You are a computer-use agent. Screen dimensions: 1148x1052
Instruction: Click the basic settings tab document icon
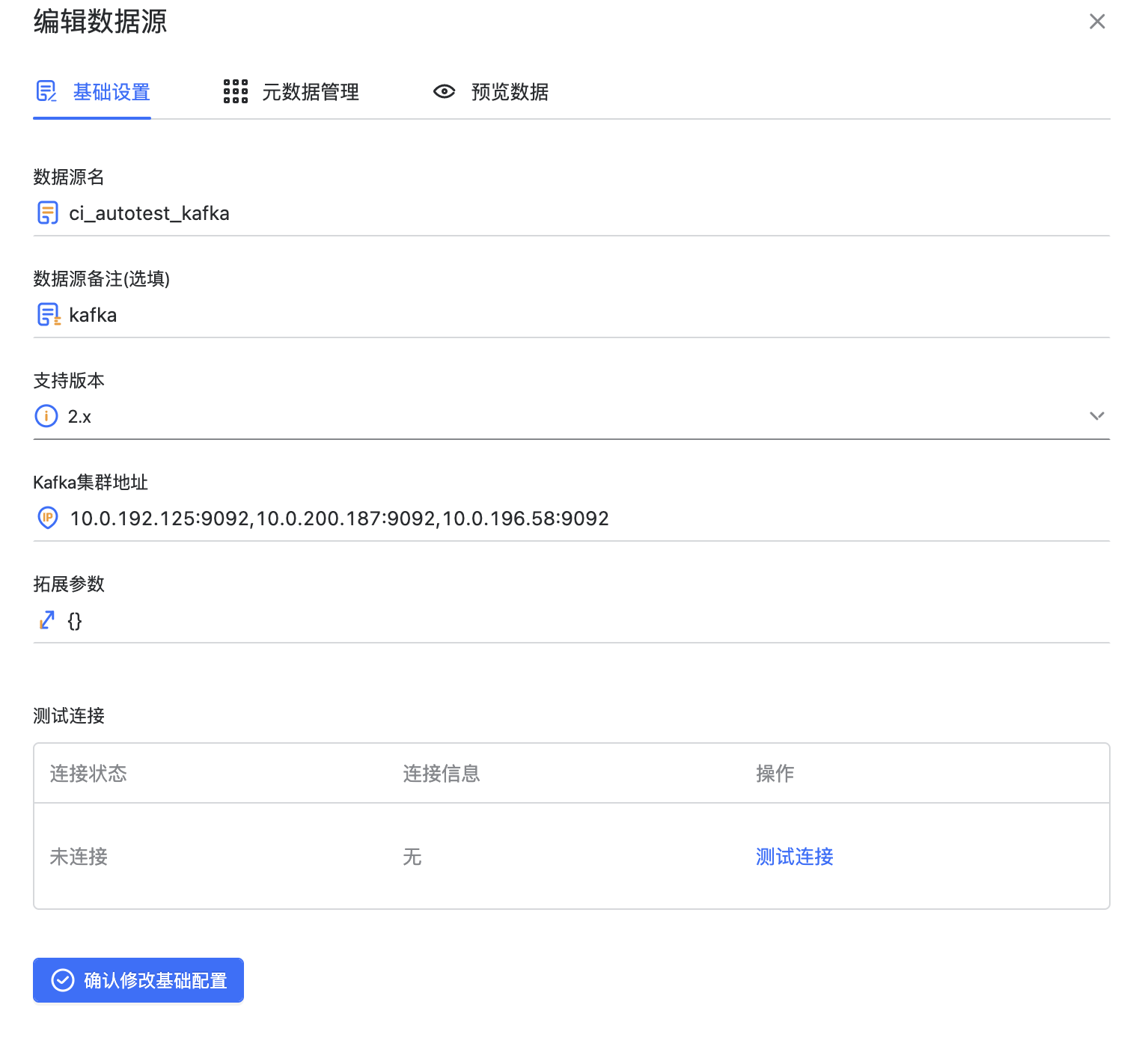pyautogui.click(x=46, y=92)
